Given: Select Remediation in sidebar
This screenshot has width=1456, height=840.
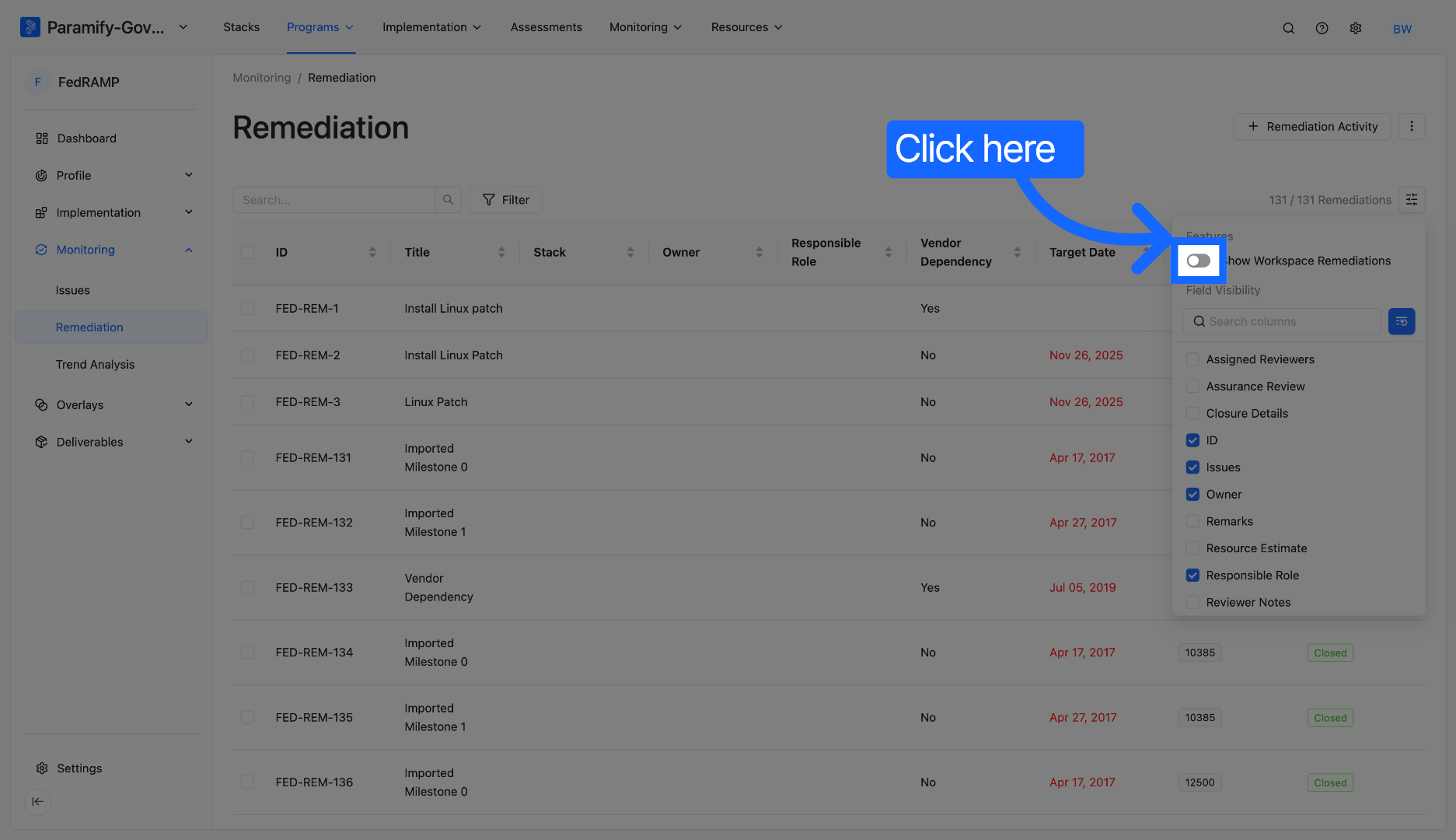Looking at the screenshot, I should coord(111,327).
